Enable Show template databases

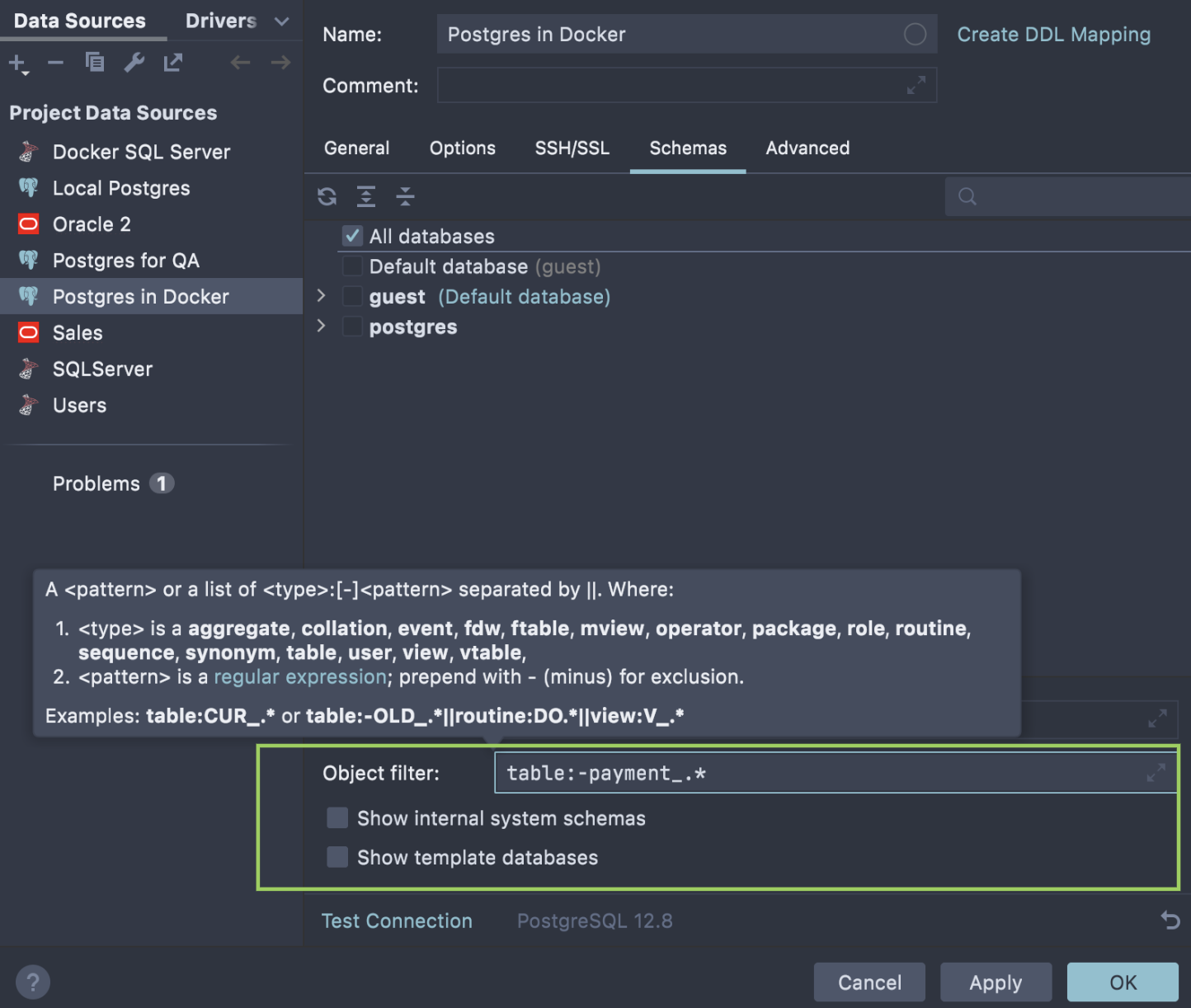(337, 857)
